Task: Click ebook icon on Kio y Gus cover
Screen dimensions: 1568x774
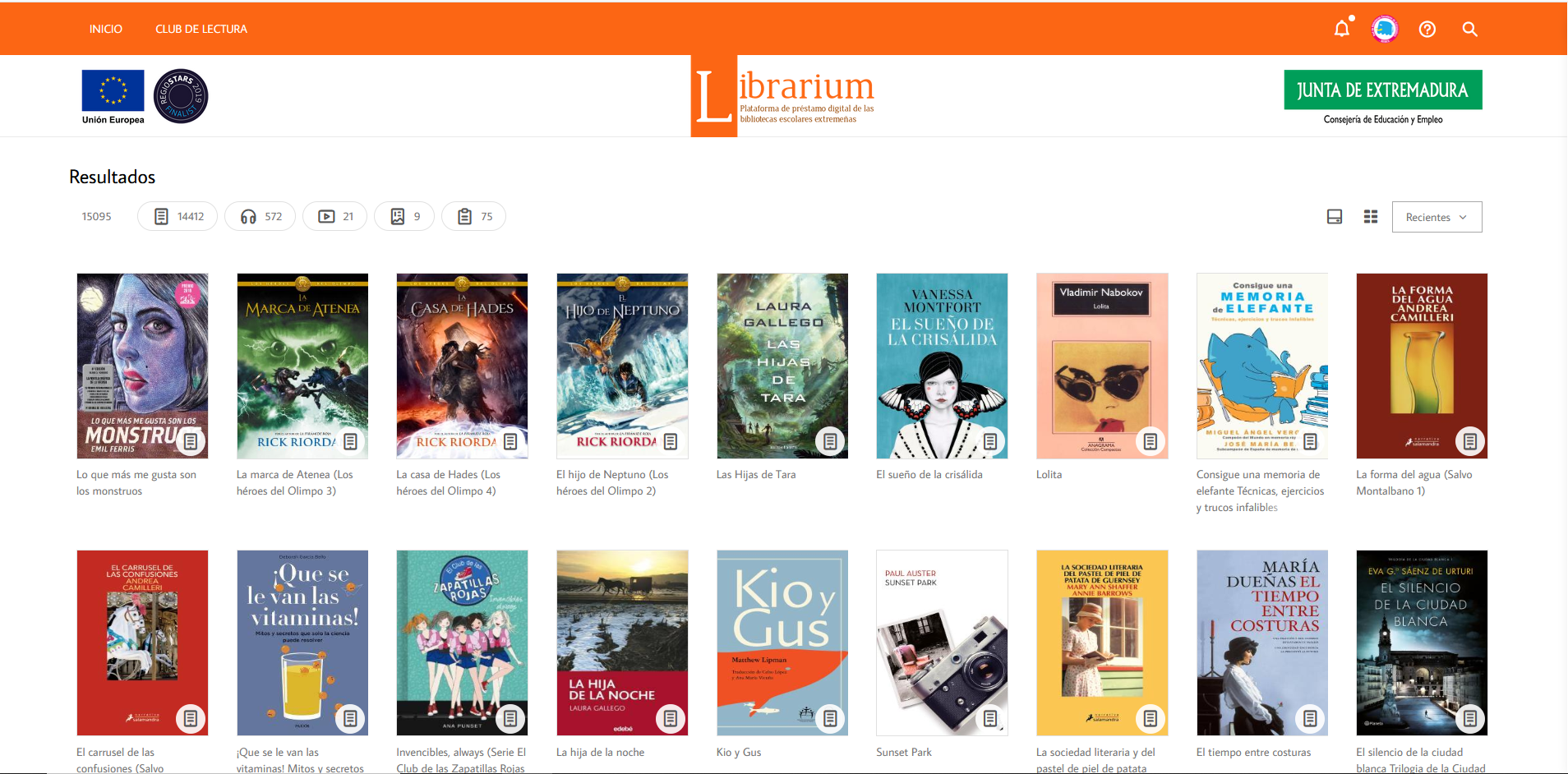Action: (x=831, y=719)
